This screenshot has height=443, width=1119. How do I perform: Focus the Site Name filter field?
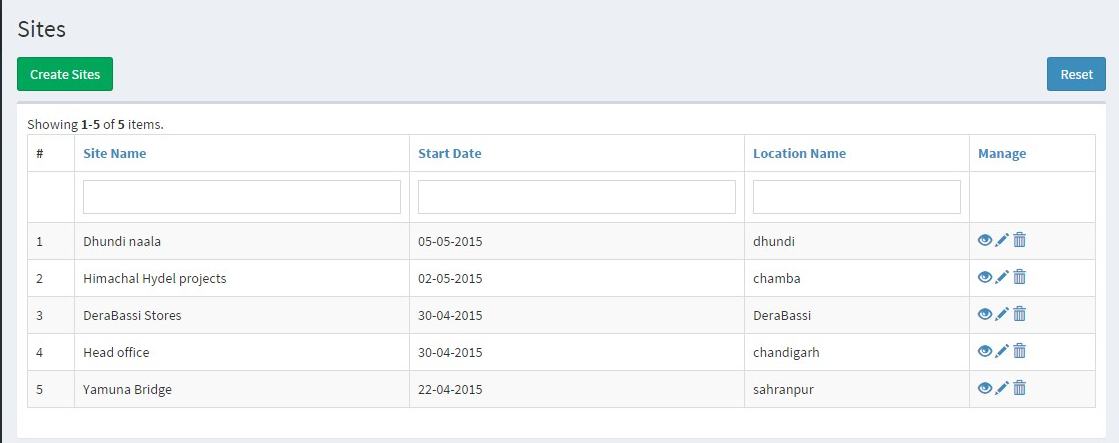pyautogui.click(x=242, y=197)
